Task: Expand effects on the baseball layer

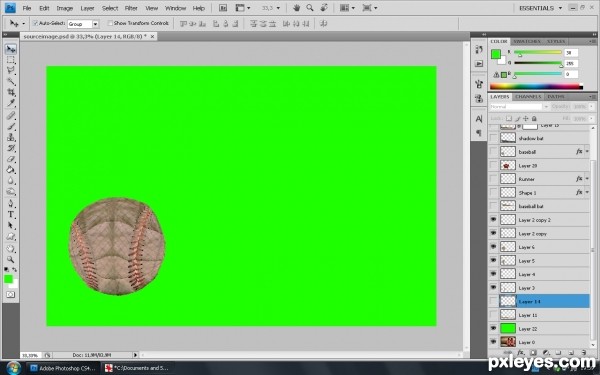Action: pyautogui.click(x=587, y=152)
